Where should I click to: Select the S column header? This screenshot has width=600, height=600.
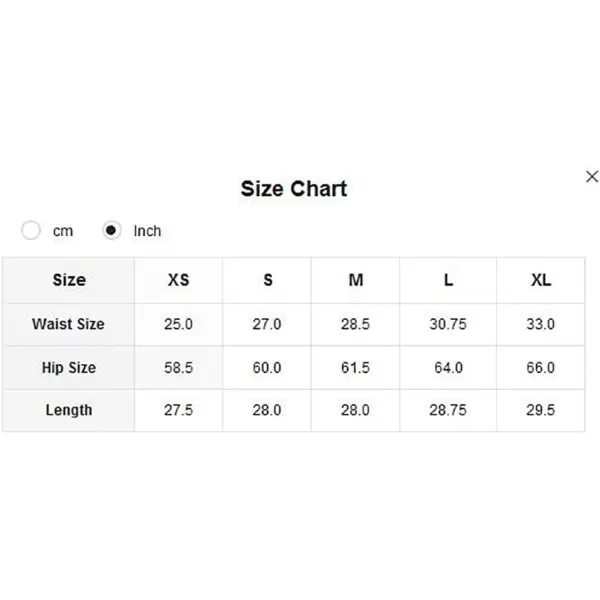[x=267, y=280]
